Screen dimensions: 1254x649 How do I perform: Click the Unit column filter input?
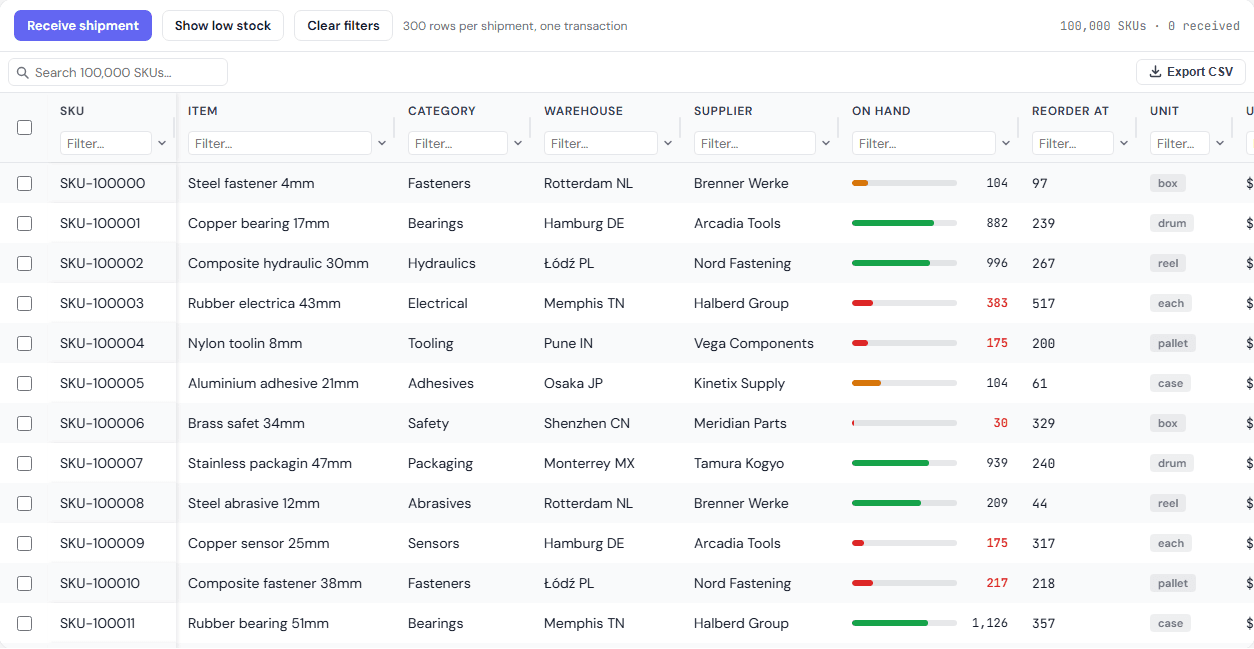click(x=1180, y=143)
